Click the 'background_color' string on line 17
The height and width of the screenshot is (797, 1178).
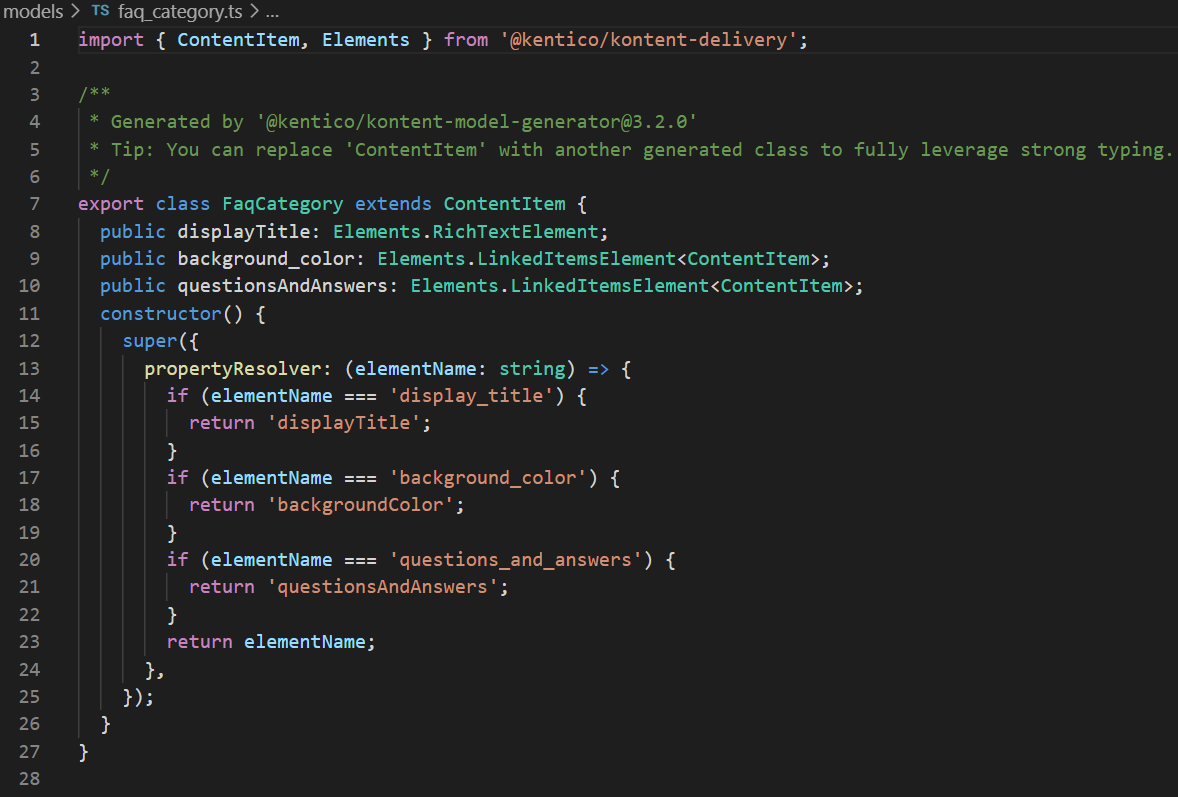pos(488,477)
